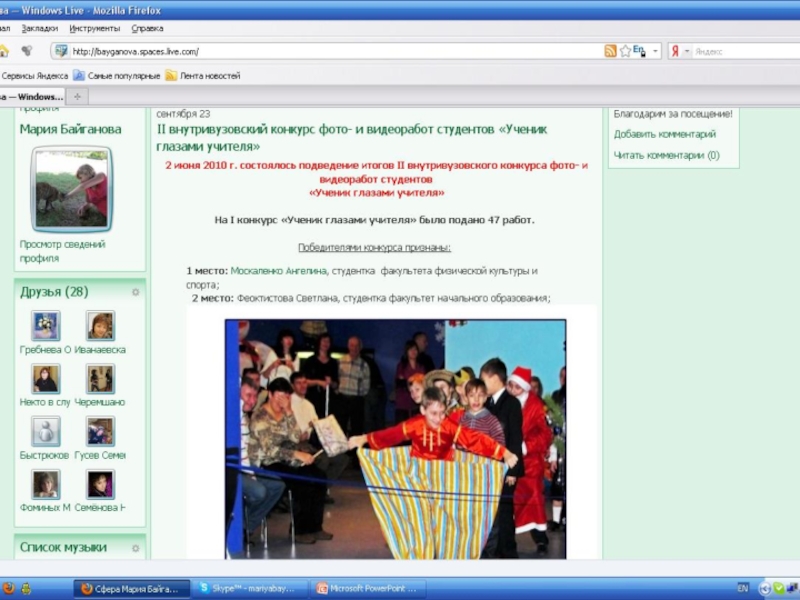Click the green quick launch icon beside Firefox
800x600 pixels.
pyautogui.click(x=25, y=588)
